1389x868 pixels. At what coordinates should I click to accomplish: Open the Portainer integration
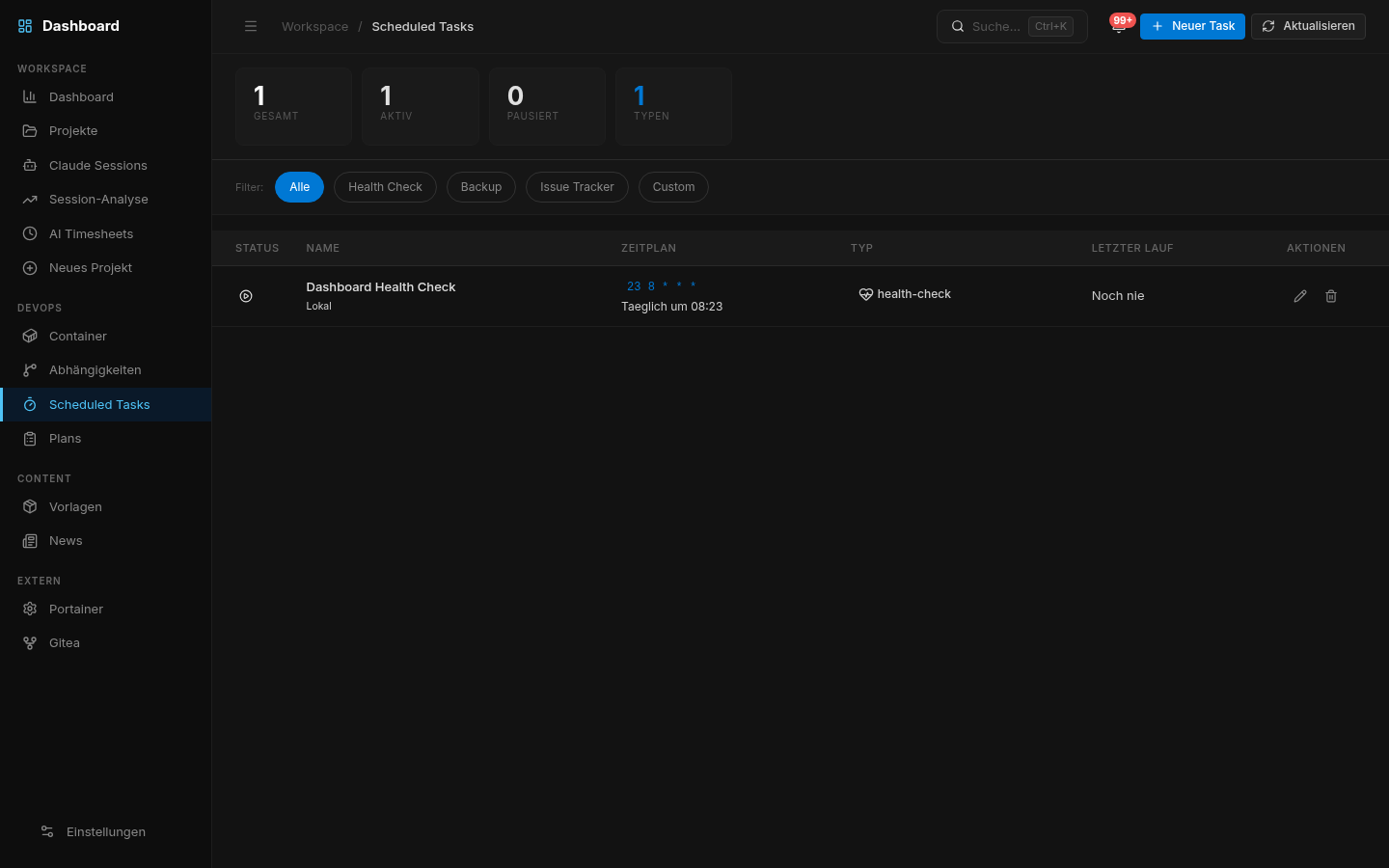[75, 609]
